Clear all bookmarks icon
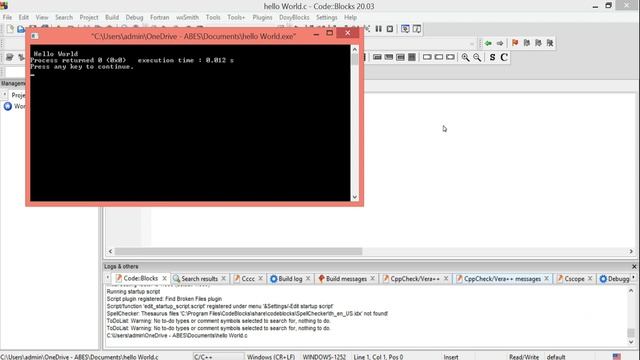Screen dimensions: 640x360 (x=550, y=43)
